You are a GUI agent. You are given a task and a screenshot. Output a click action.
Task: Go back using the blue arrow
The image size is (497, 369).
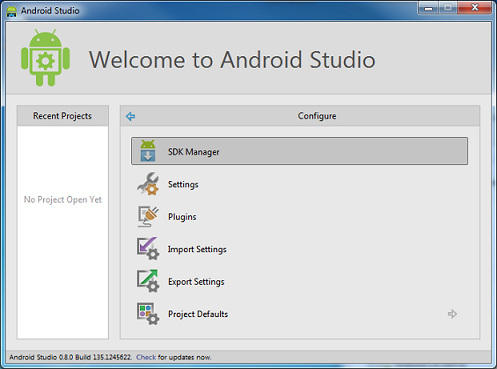(x=130, y=116)
